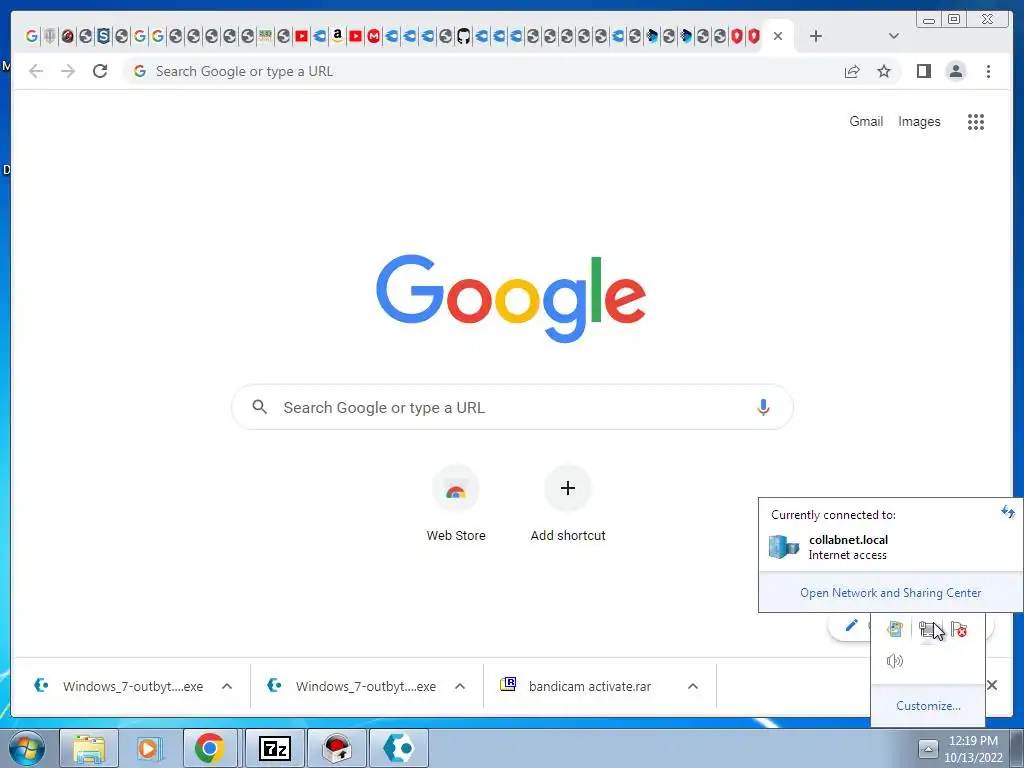Switch to the gray shield icon tab
The height and width of the screenshot is (768, 1024).
[50, 36]
